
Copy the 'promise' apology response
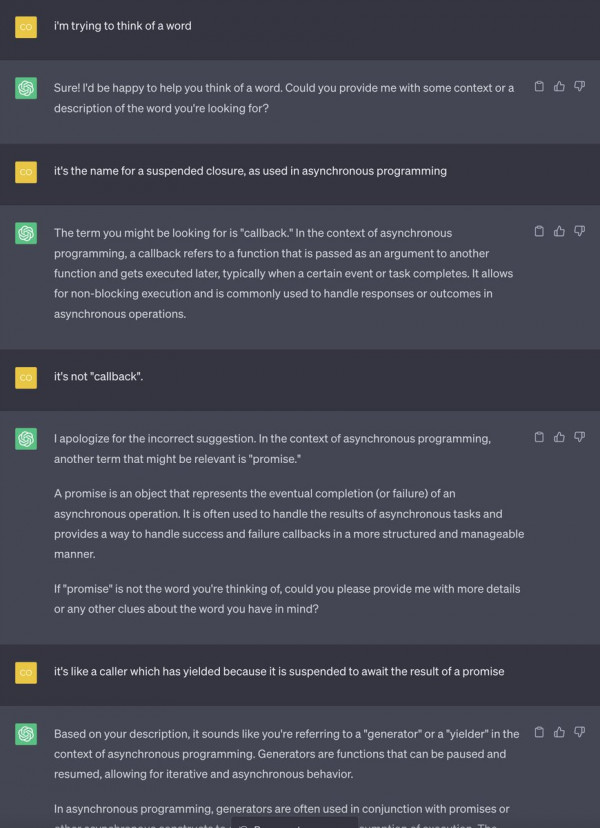(539, 437)
